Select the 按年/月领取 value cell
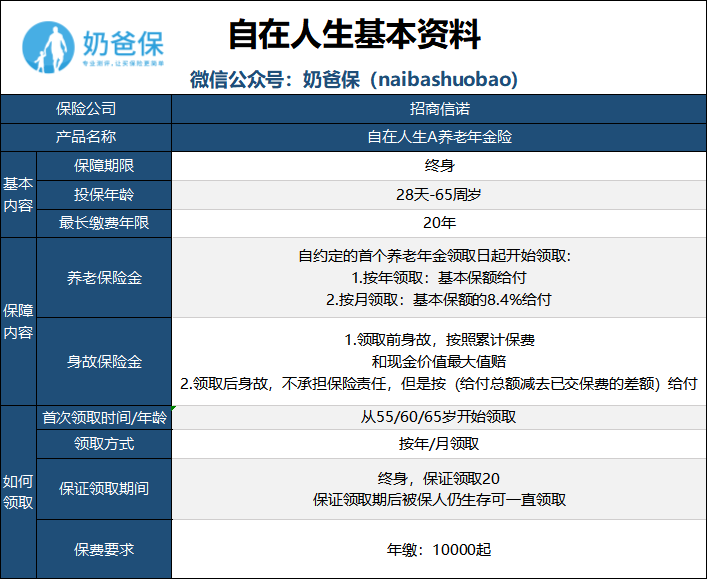This screenshot has height=580, width=708. [439, 444]
